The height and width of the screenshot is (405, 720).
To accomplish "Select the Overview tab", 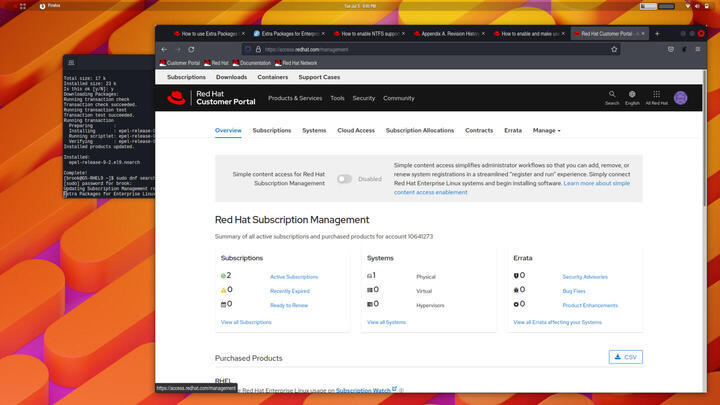I will [x=228, y=130].
